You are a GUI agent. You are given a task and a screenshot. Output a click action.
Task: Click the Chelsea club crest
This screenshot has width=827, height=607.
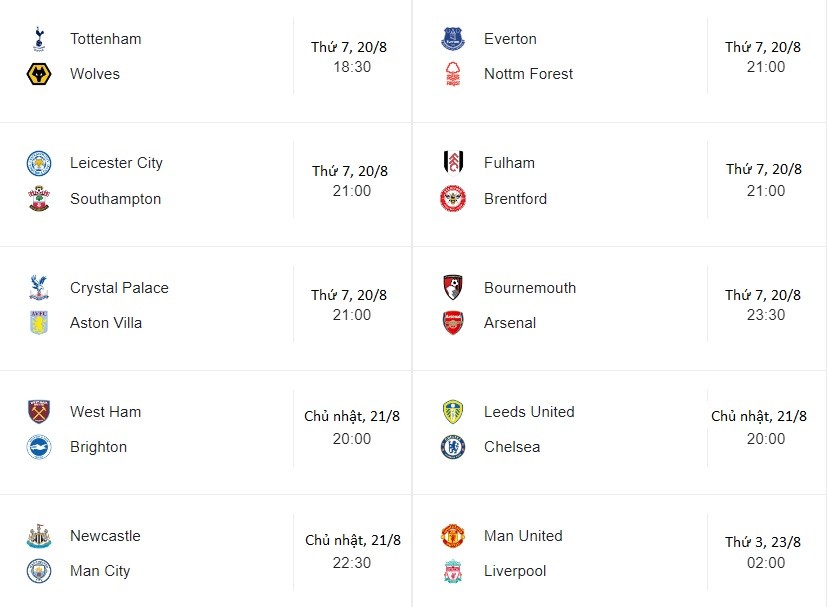coord(453,447)
